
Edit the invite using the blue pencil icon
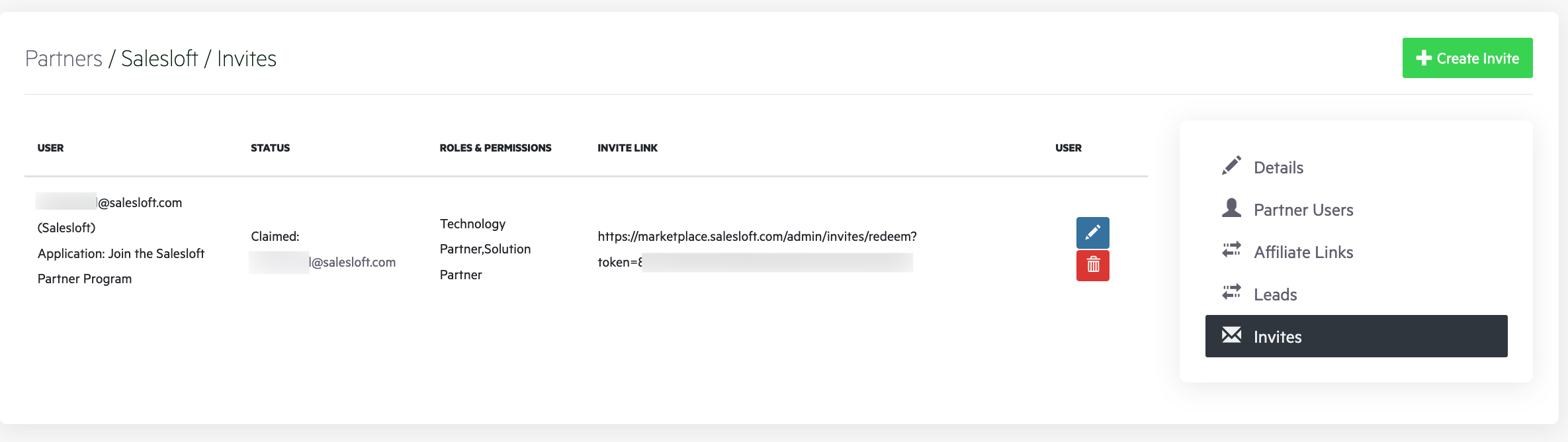click(1092, 233)
